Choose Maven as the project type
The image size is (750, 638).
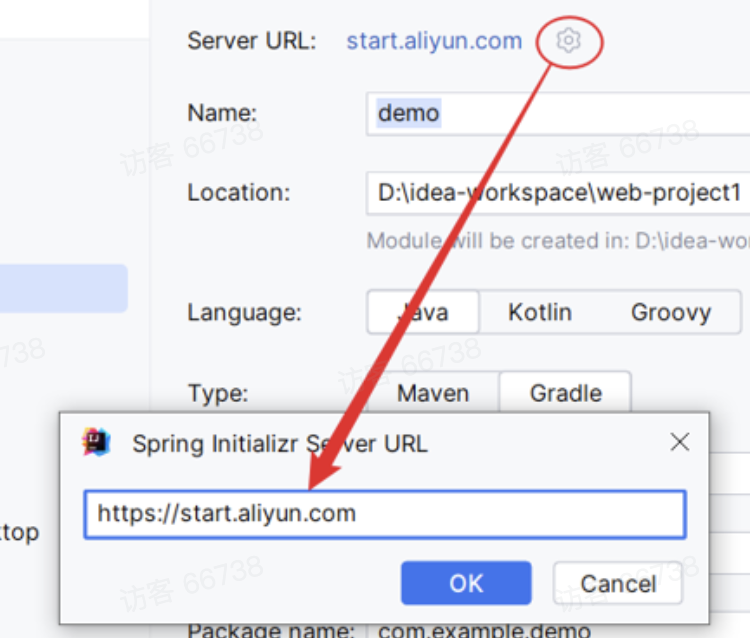point(433,393)
